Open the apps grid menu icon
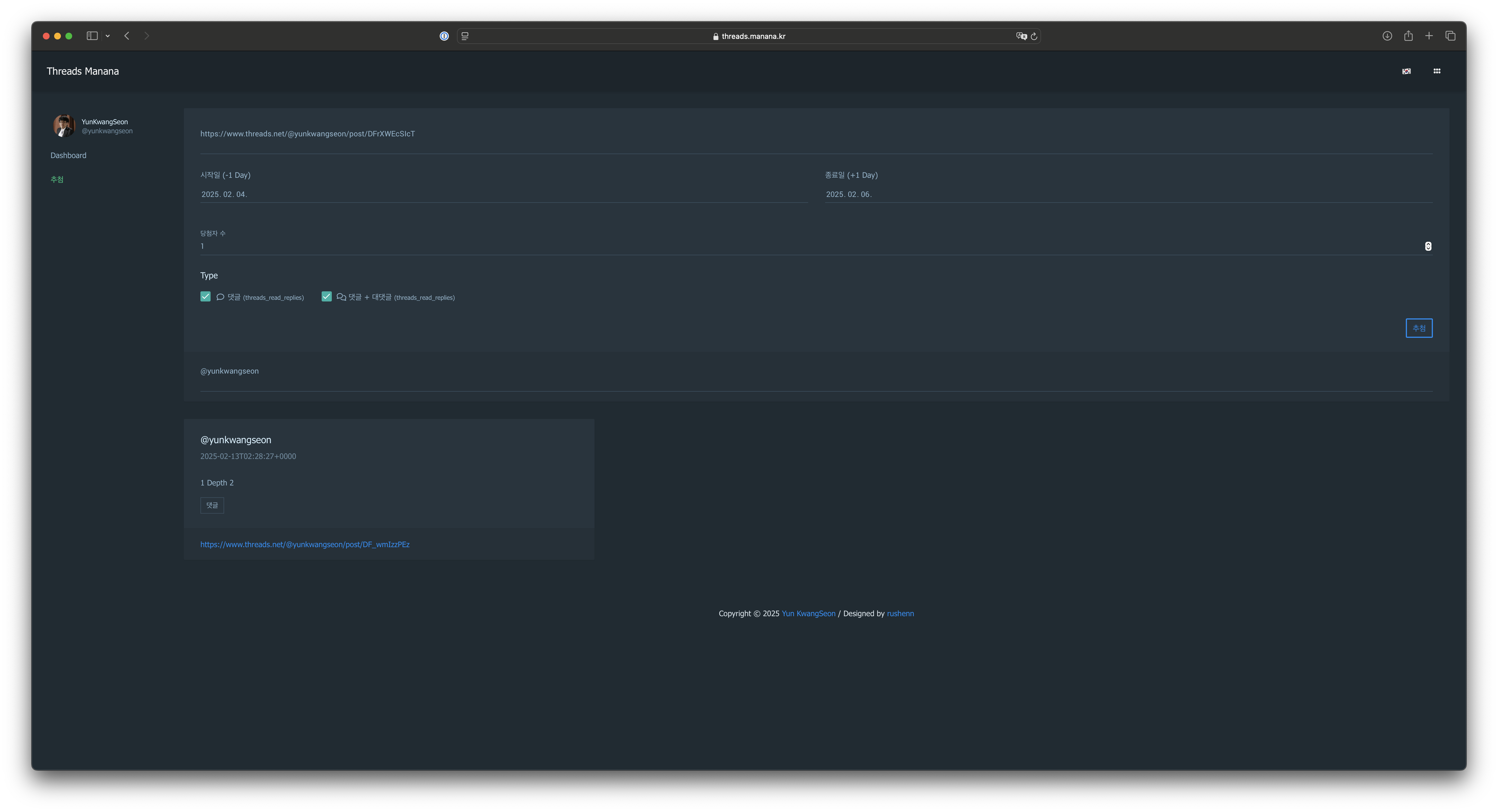The height and width of the screenshot is (812, 1498). (1437, 71)
